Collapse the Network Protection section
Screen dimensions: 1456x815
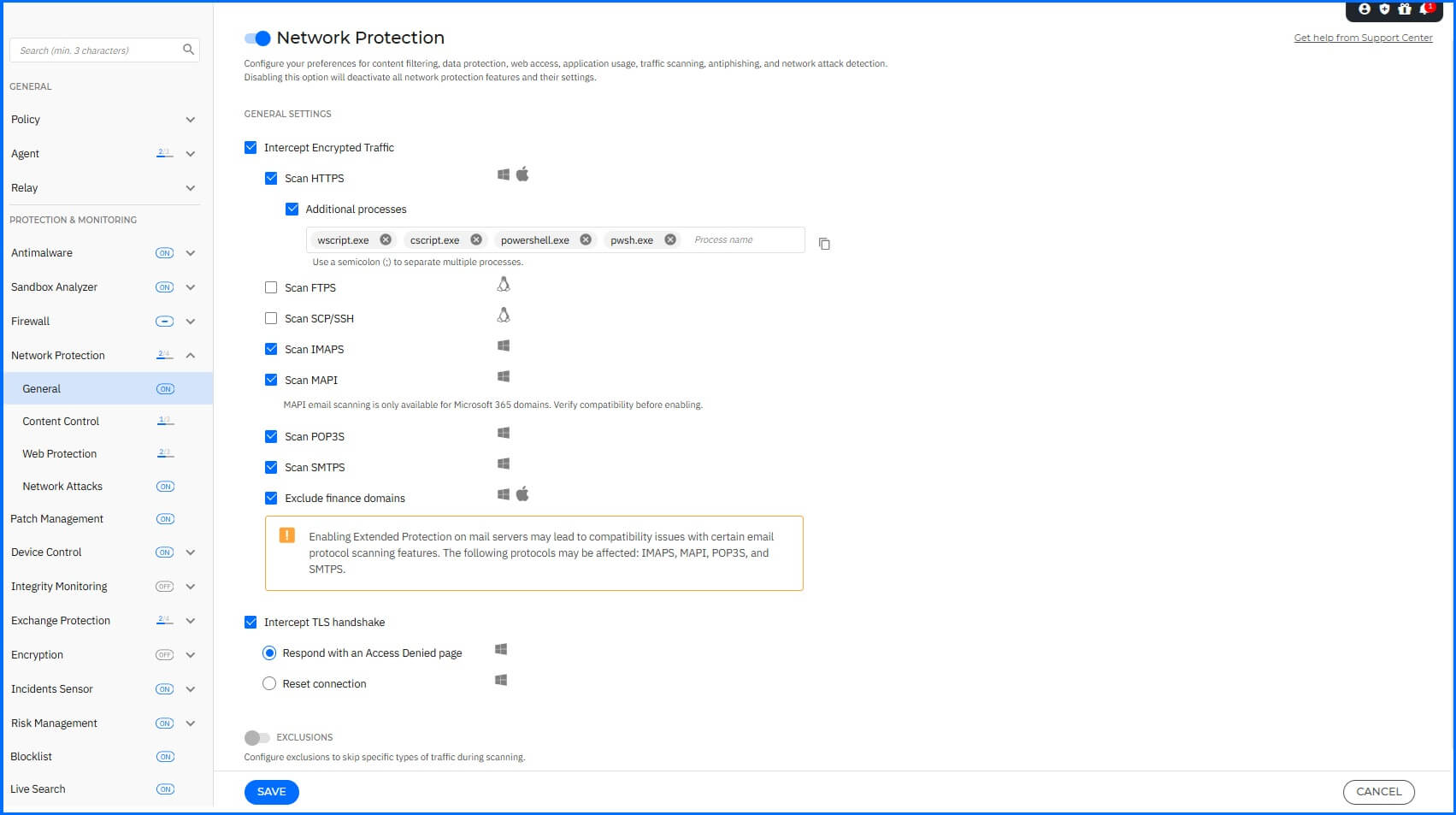pyautogui.click(x=189, y=355)
